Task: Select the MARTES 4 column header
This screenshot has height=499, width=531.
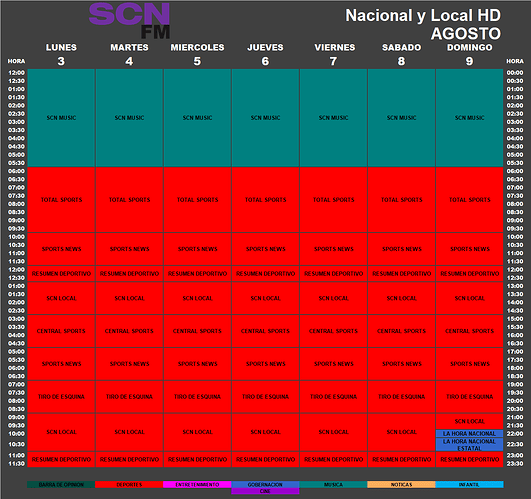Action: [129, 54]
